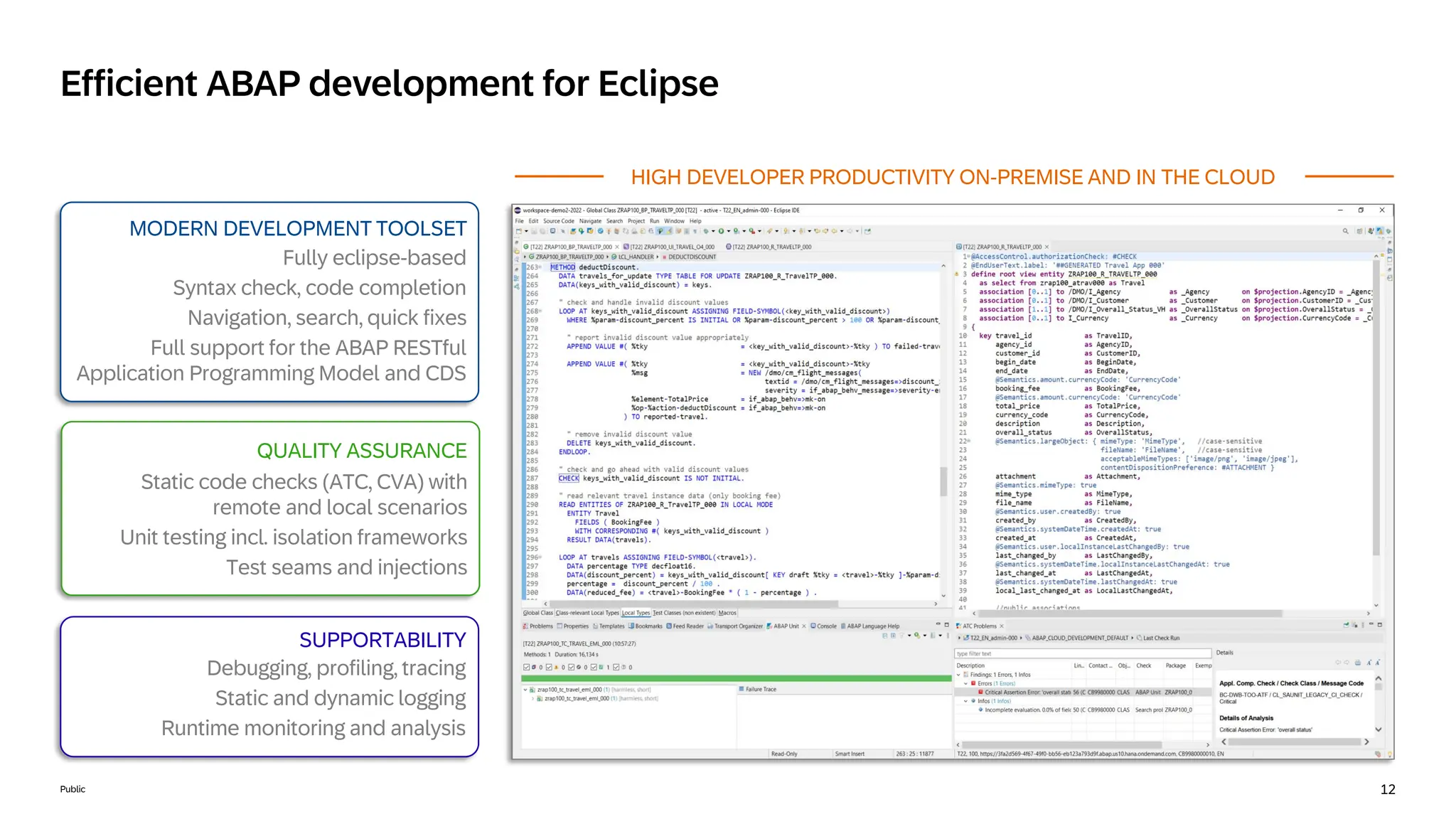This screenshot has height=819, width=1456.
Task: Toggle the first ABAP Unit result filter checkbox
Action: click(x=527, y=668)
